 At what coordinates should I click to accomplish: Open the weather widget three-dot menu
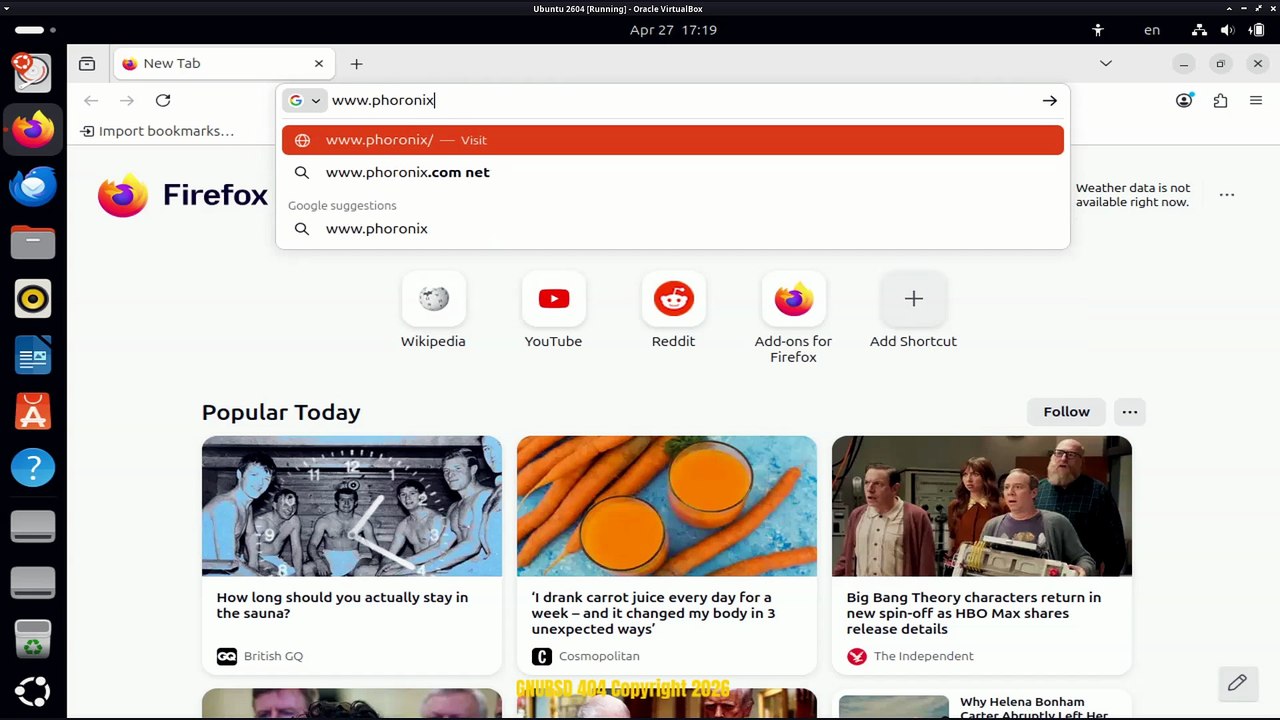(1227, 195)
